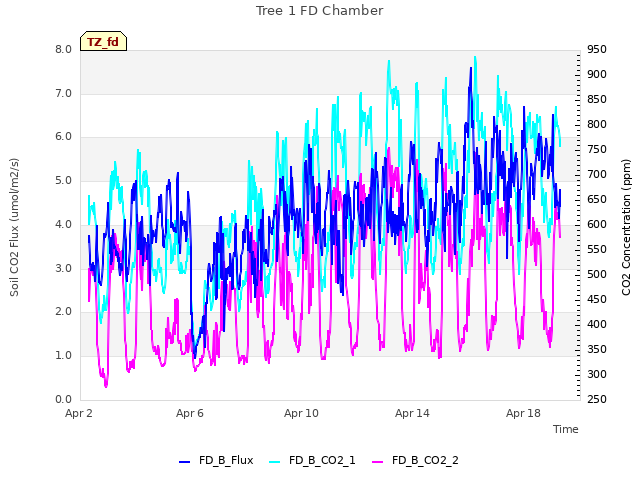Click the 450 right axis value

(x=597, y=299)
